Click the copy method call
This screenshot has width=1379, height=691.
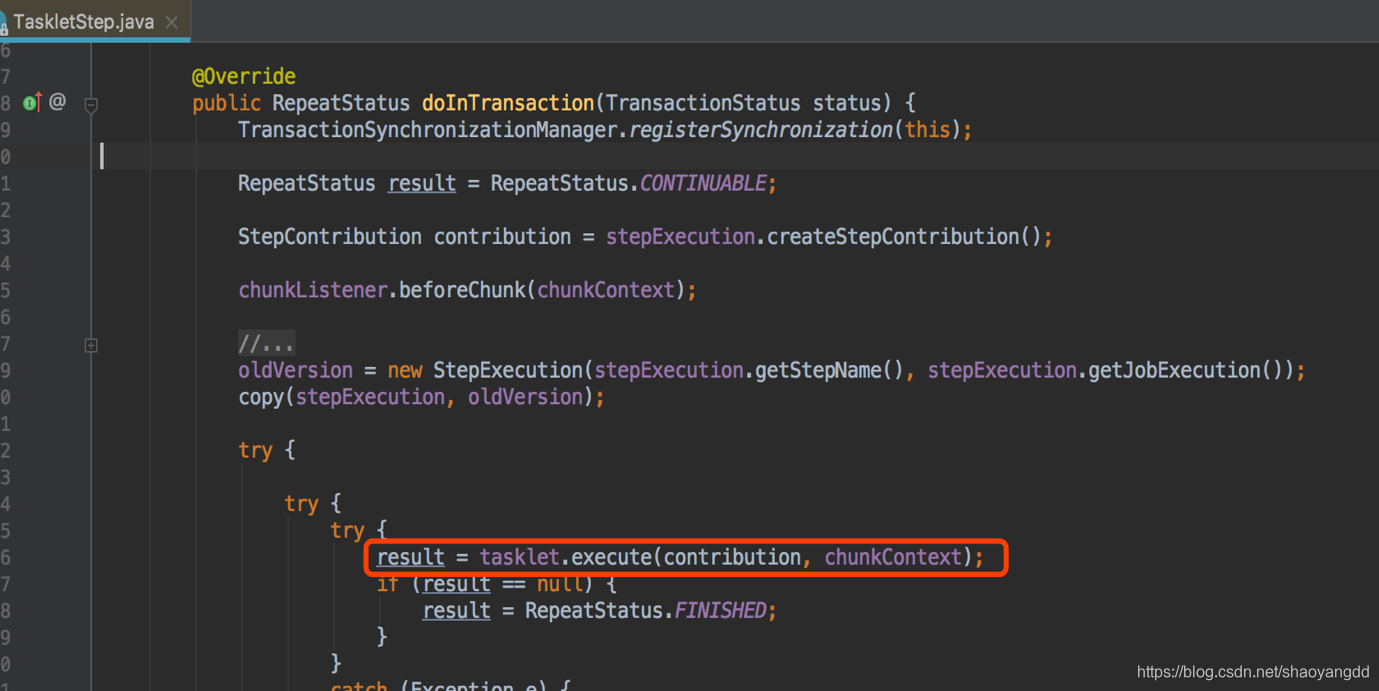pos(260,397)
